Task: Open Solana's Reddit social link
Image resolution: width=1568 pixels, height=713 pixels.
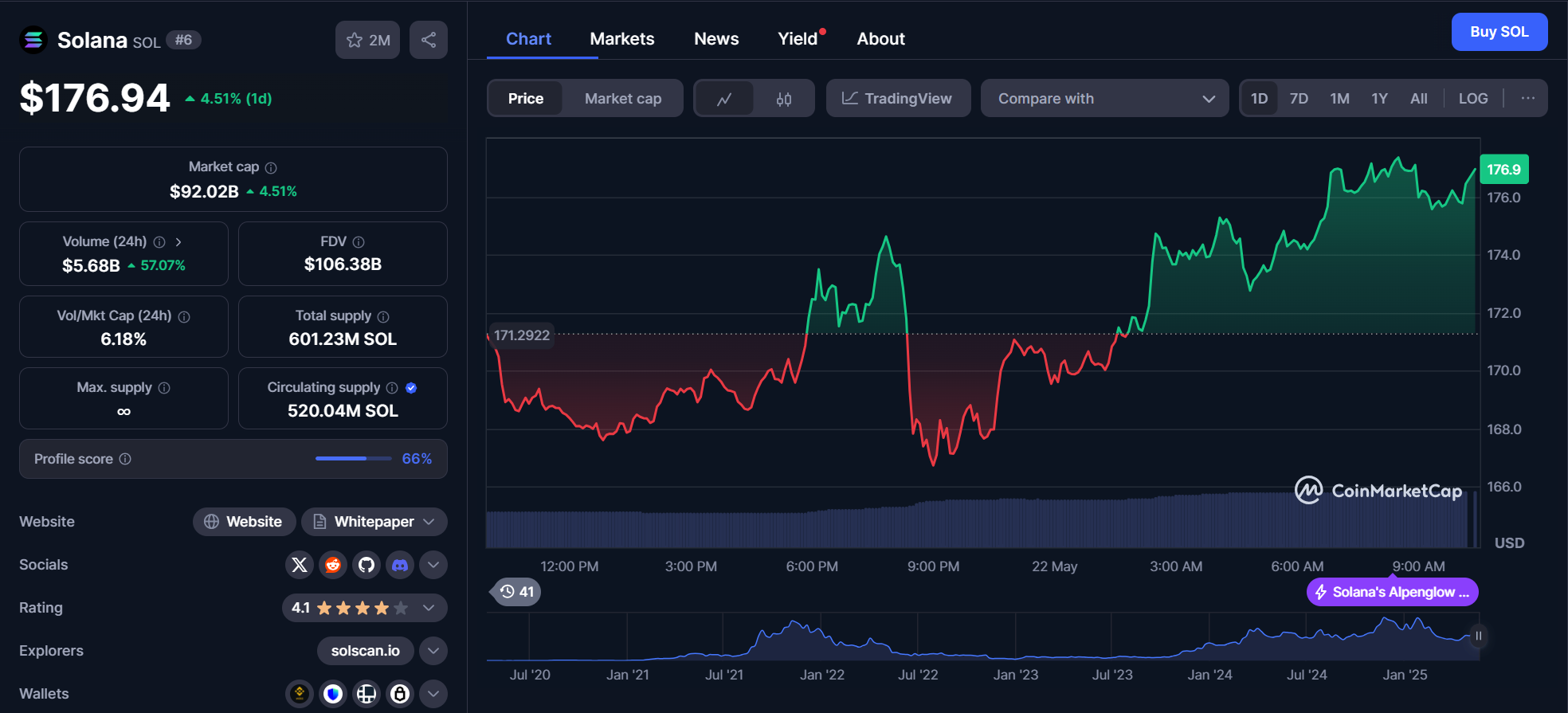Action: [x=333, y=565]
